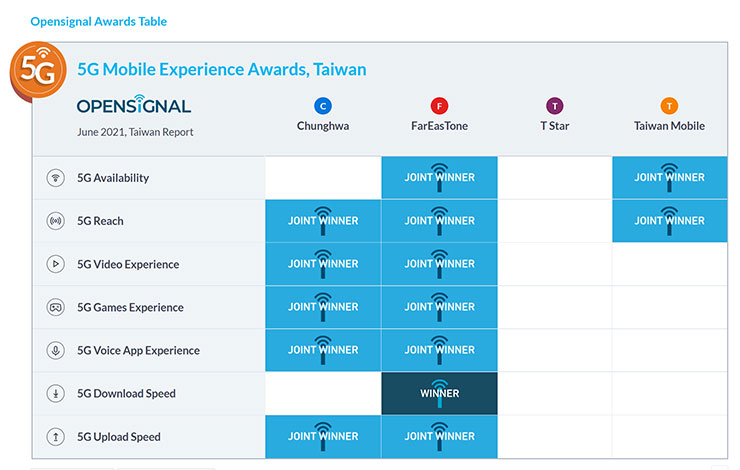The height and width of the screenshot is (470, 740).
Task: Click the orange Taiwan Mobile operator circle
Action: [x=669, y=106]
